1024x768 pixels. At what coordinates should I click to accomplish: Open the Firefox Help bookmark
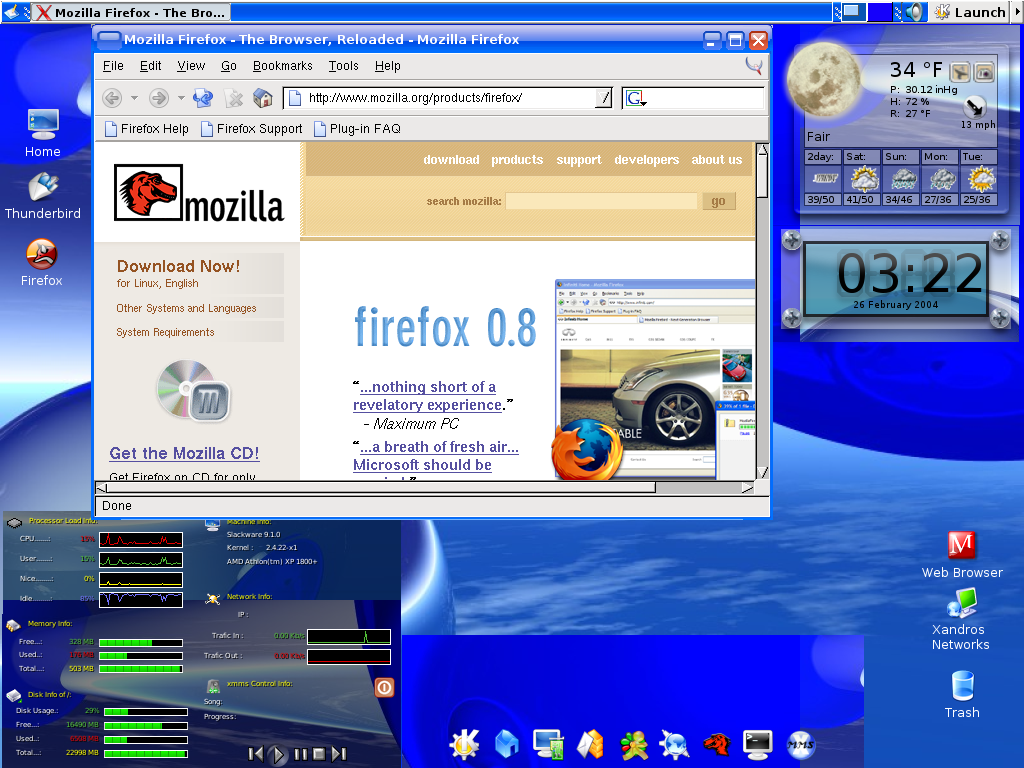[x=147, y=129]
